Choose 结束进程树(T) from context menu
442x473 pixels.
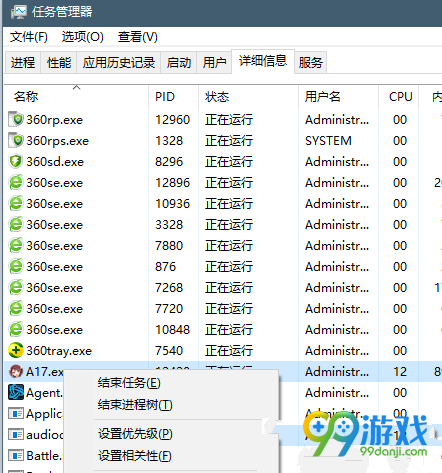pyautogui.click(x=135, y=405)
